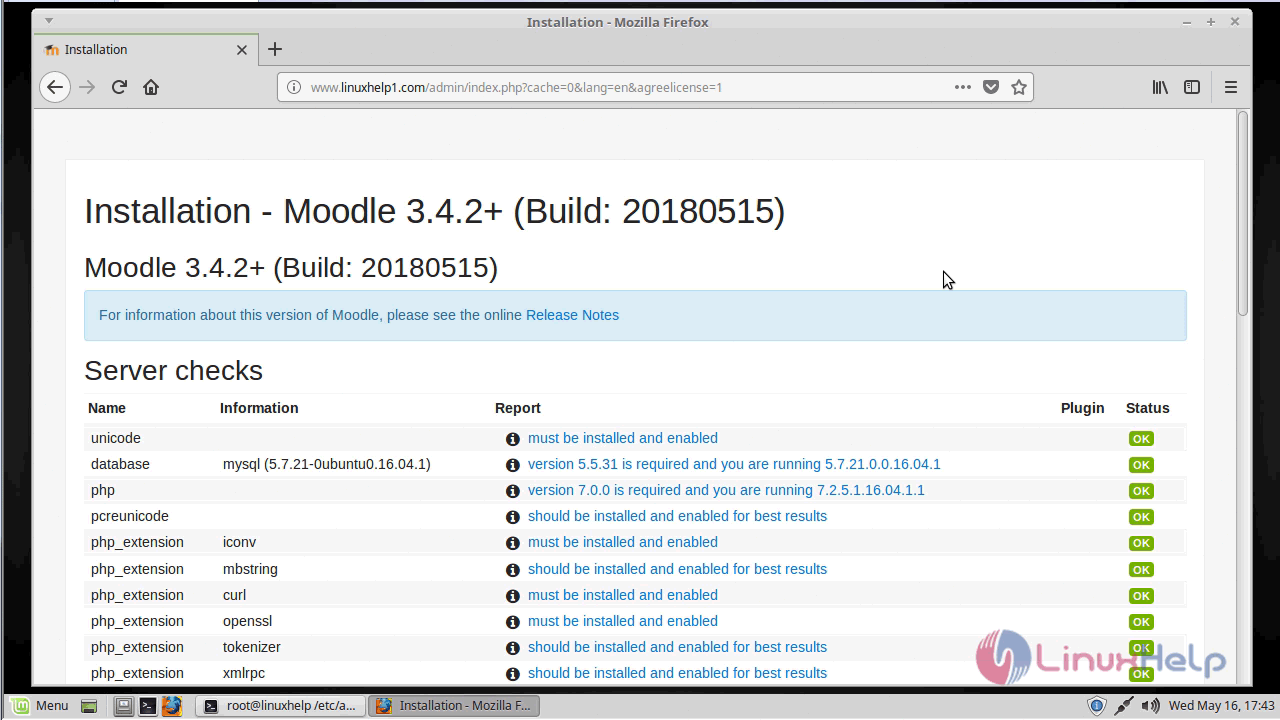Select the Installation browser tab
The image size is (1280, 720).
(146, 49)
